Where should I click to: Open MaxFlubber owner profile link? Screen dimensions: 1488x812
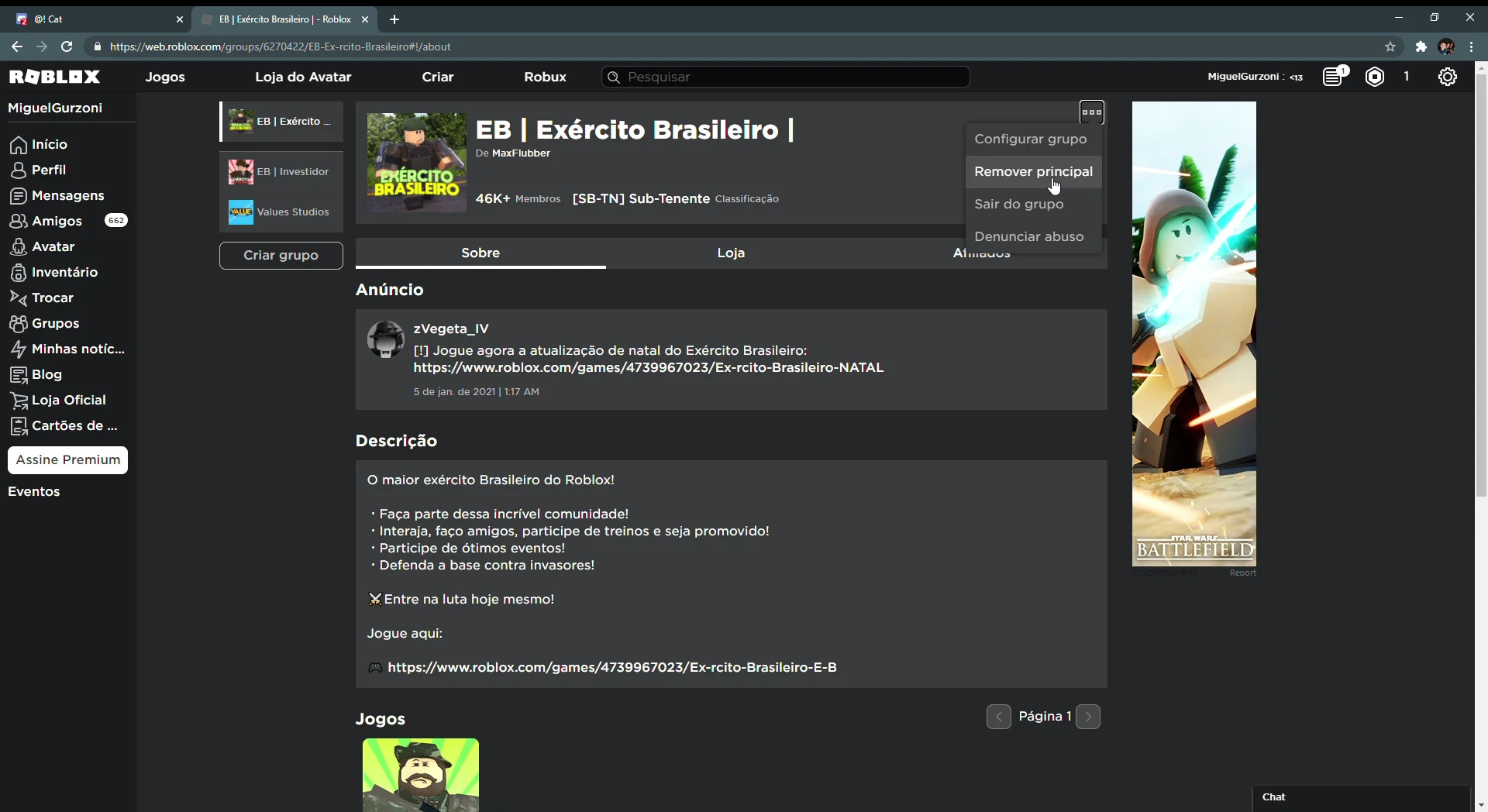[521, 153]
